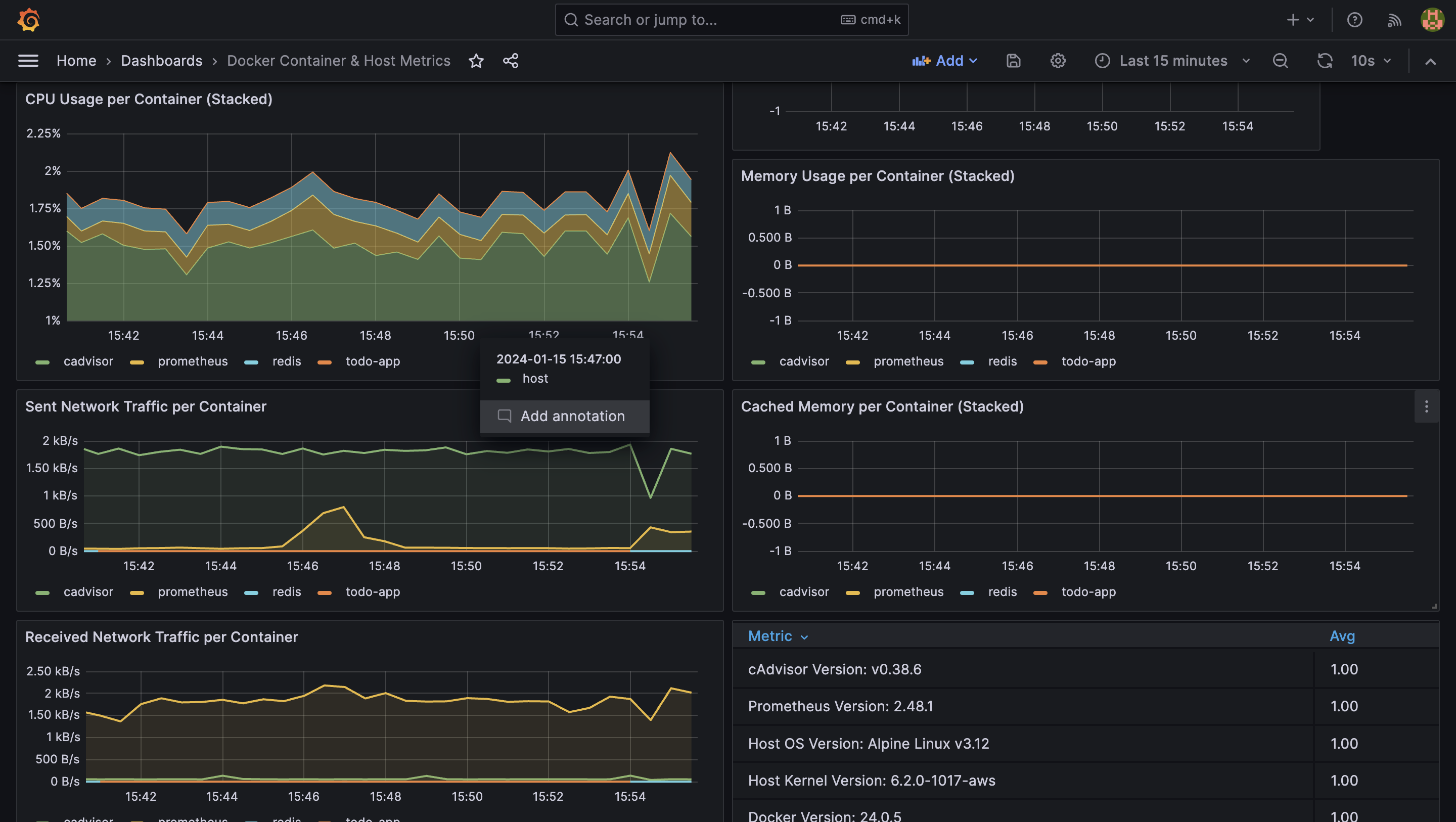Click the share dashboard icon
This screenshot has height=822, width=1456.
tap(510, 60)
